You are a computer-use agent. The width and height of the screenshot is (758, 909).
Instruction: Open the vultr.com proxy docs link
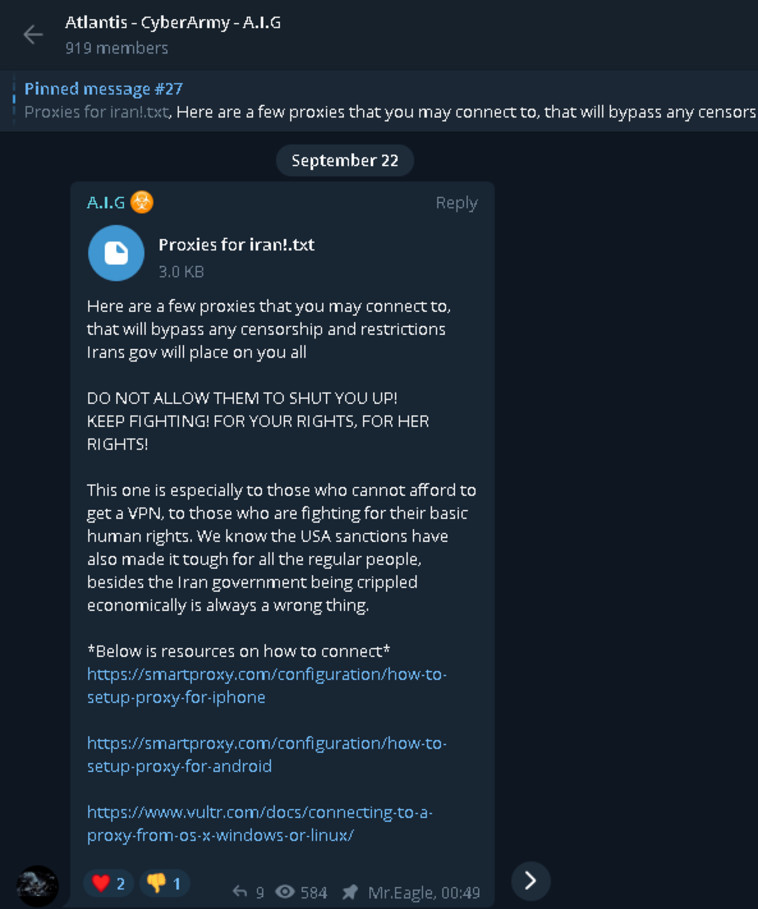pos(259,823)
